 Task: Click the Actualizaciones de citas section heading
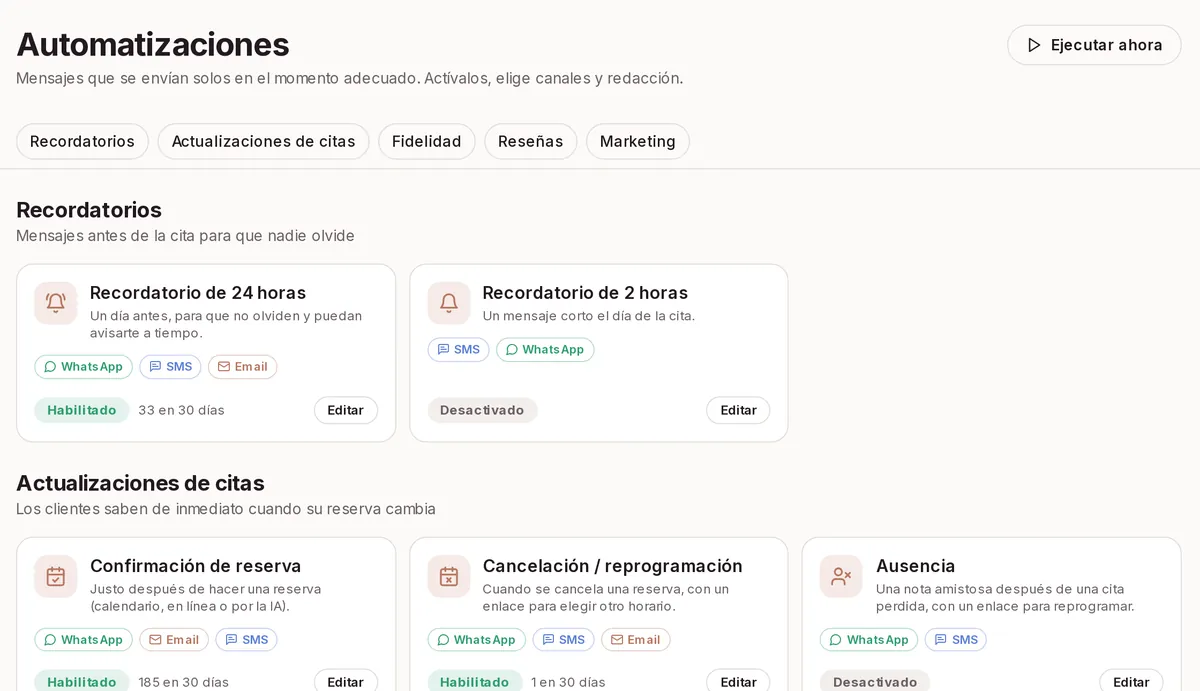[140, 483]
